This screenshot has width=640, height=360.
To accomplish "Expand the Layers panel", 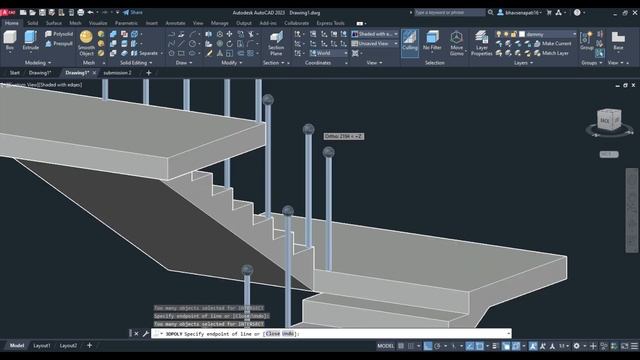I will coord(523,63).
